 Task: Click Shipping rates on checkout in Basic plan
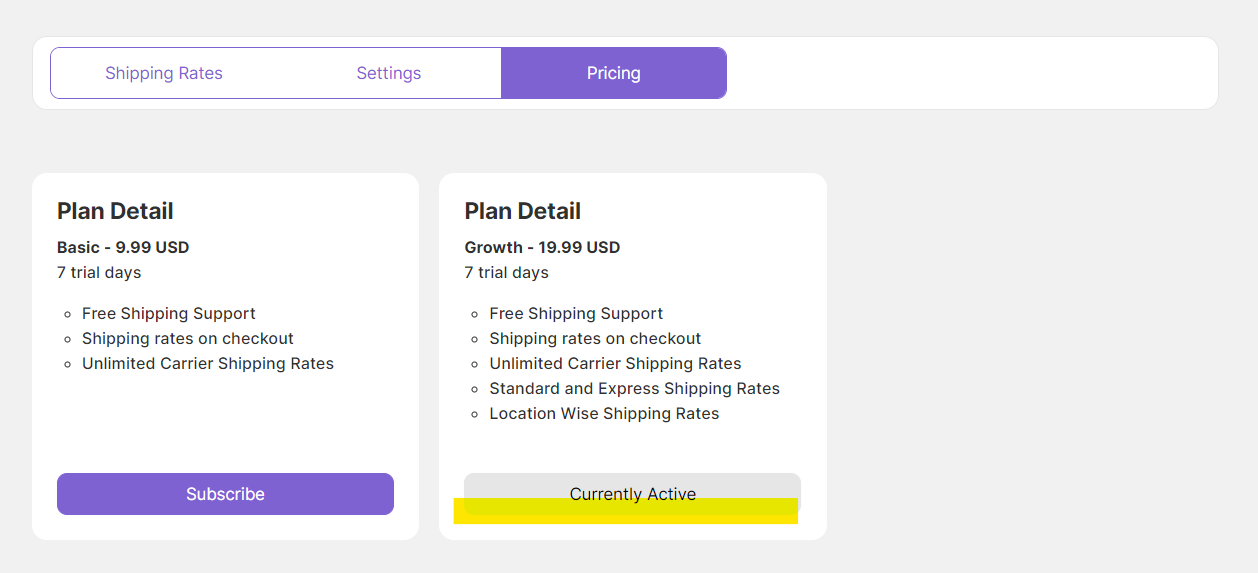coord(188,338)
